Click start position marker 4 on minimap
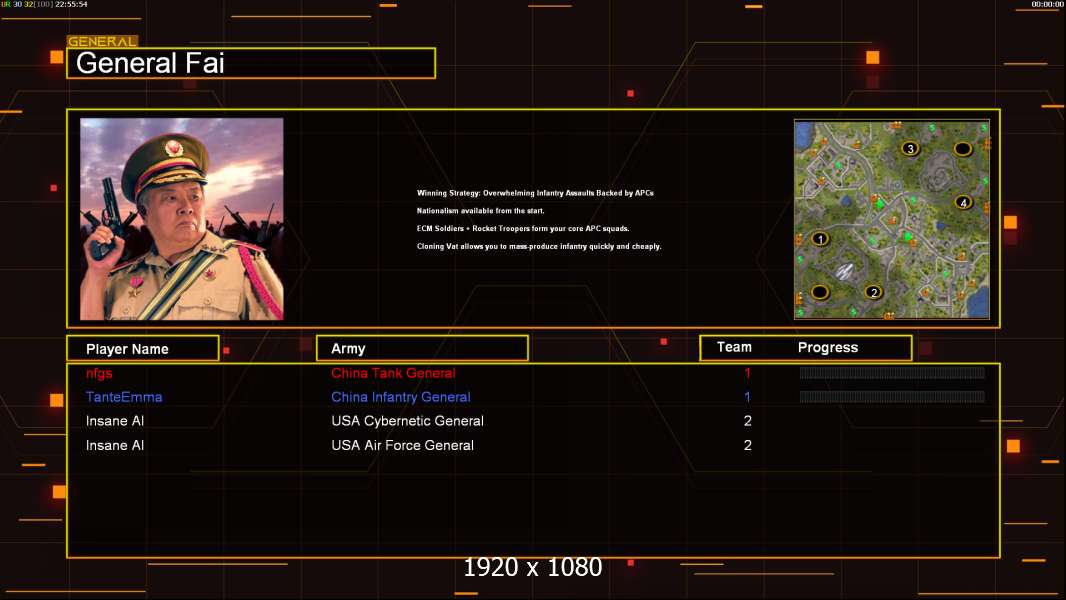This screenshot has width=1066, height=600. (963, 202)
